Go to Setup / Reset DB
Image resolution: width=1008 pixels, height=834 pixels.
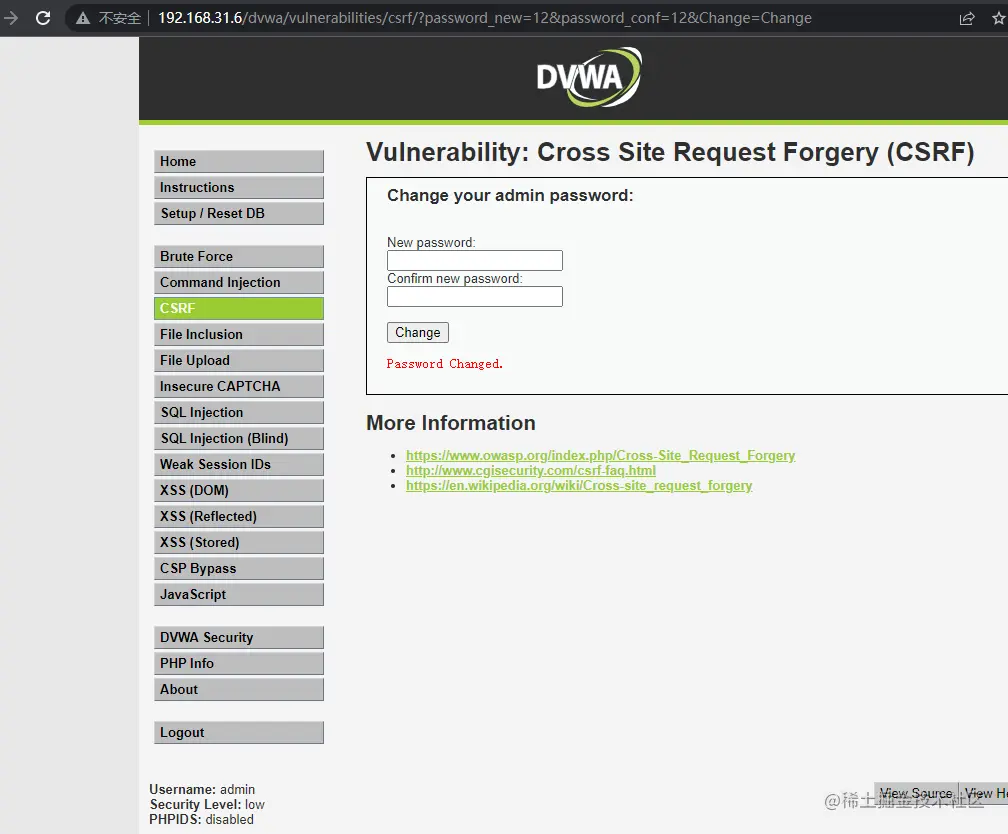pos(238,213)
